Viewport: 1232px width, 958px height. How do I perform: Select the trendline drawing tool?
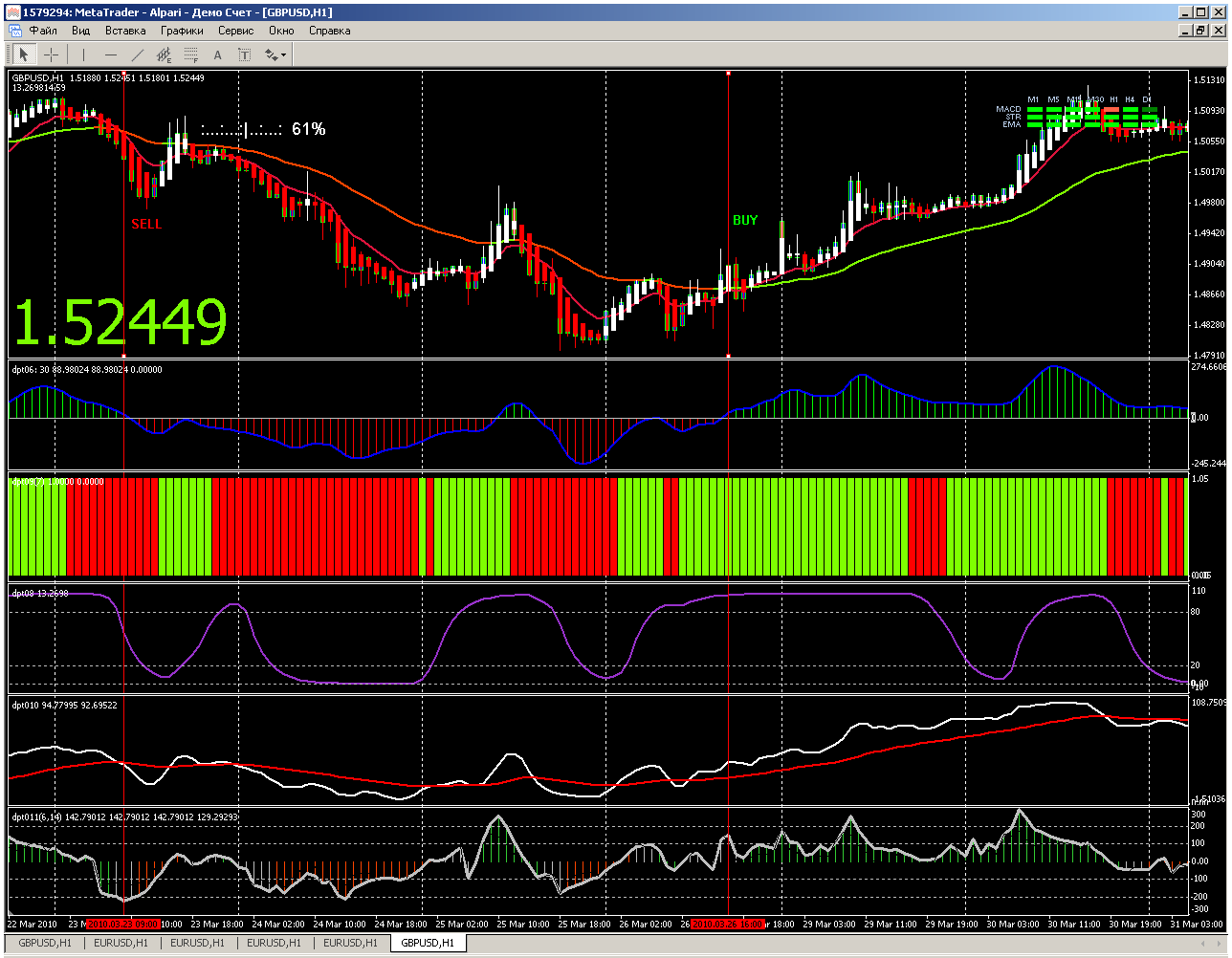coord(137,54)
